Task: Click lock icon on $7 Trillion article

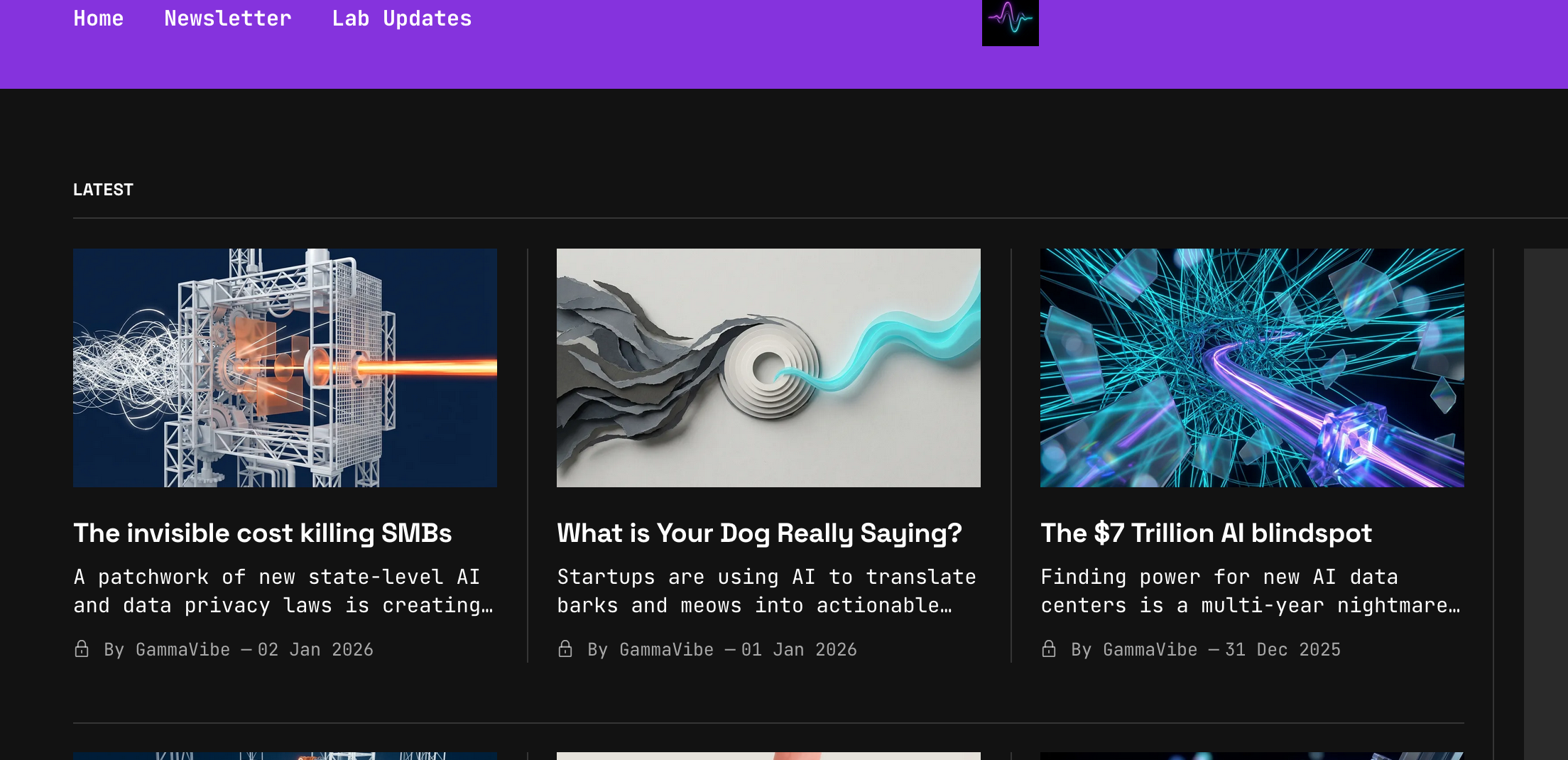Action: pyautogui.click(x=1049, y=649)
